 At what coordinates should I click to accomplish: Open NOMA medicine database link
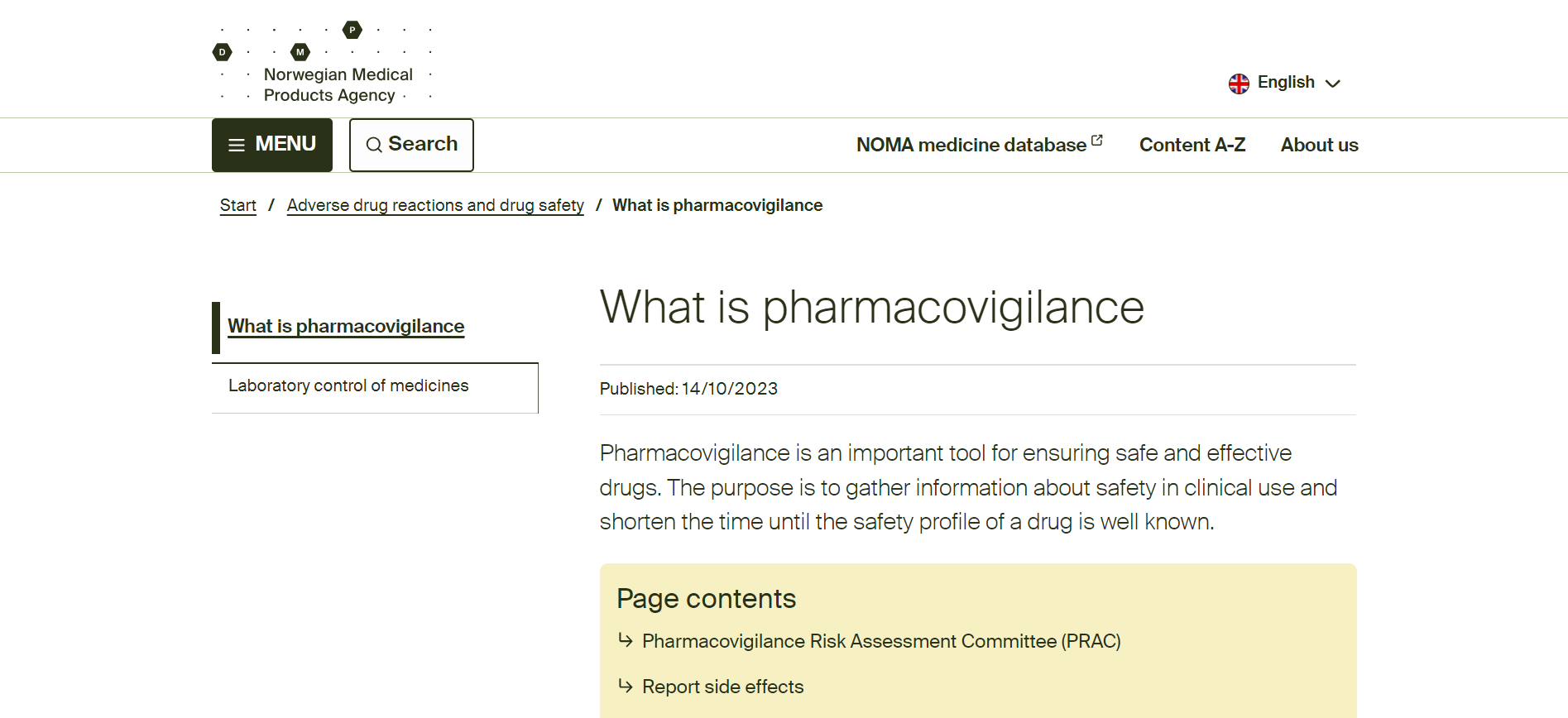[x=971, y=146]
